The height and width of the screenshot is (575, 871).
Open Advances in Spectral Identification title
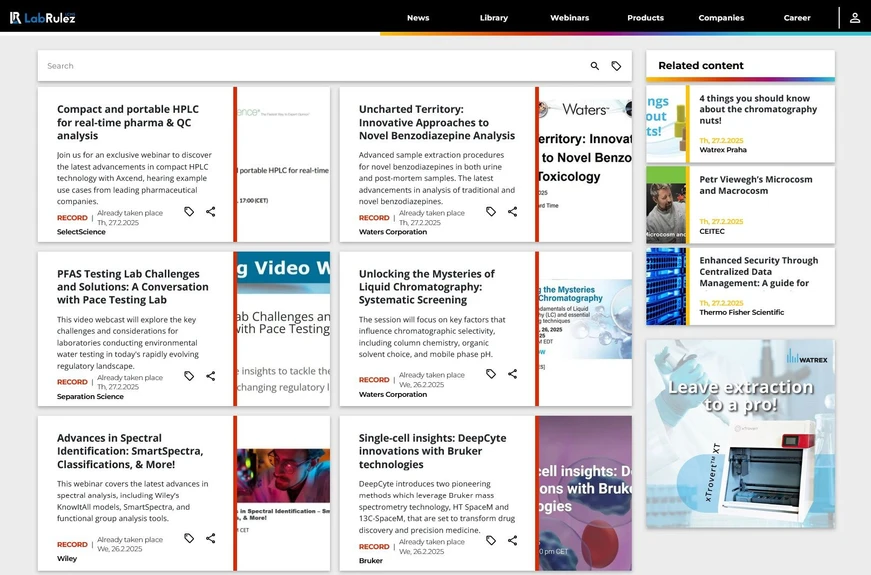pos(130,451)
